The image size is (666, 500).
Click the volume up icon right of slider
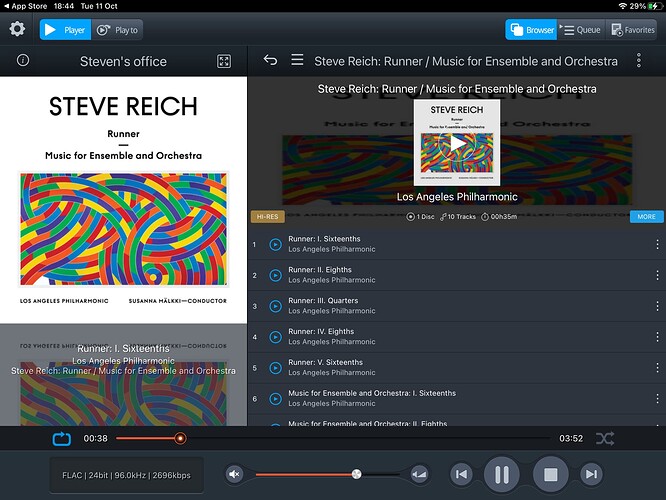pos(419,474)
